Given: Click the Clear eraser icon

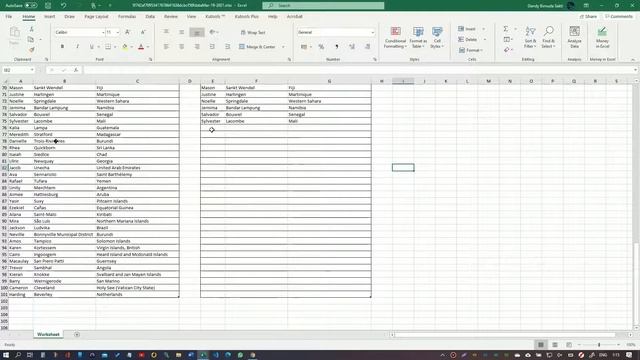Looking at the screenshot, I should 507,50.
